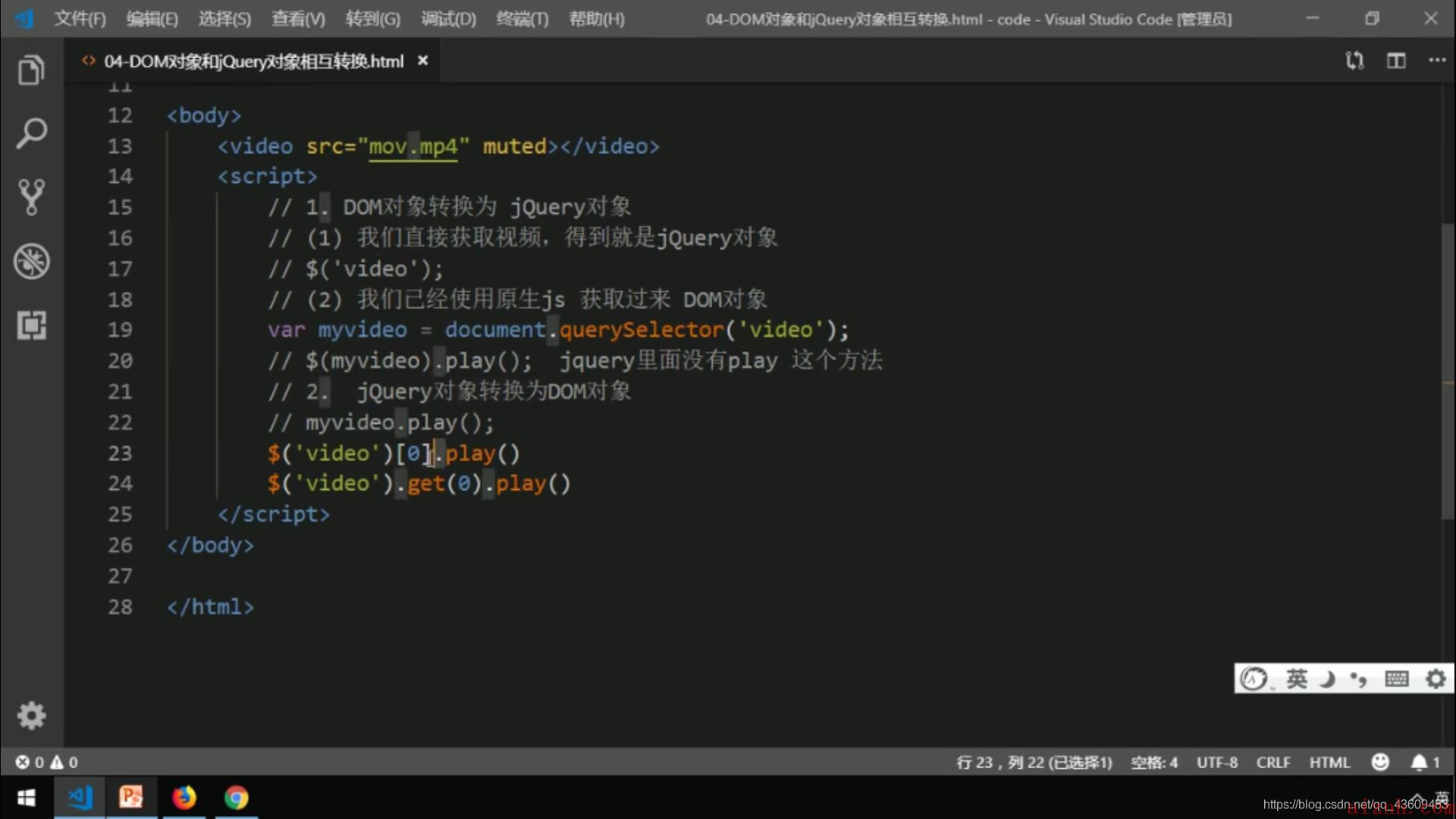Click the <body> tag on line 12
Image resolution: width=1456 pixels, height=819 pixels.
[x=204, y=115]
